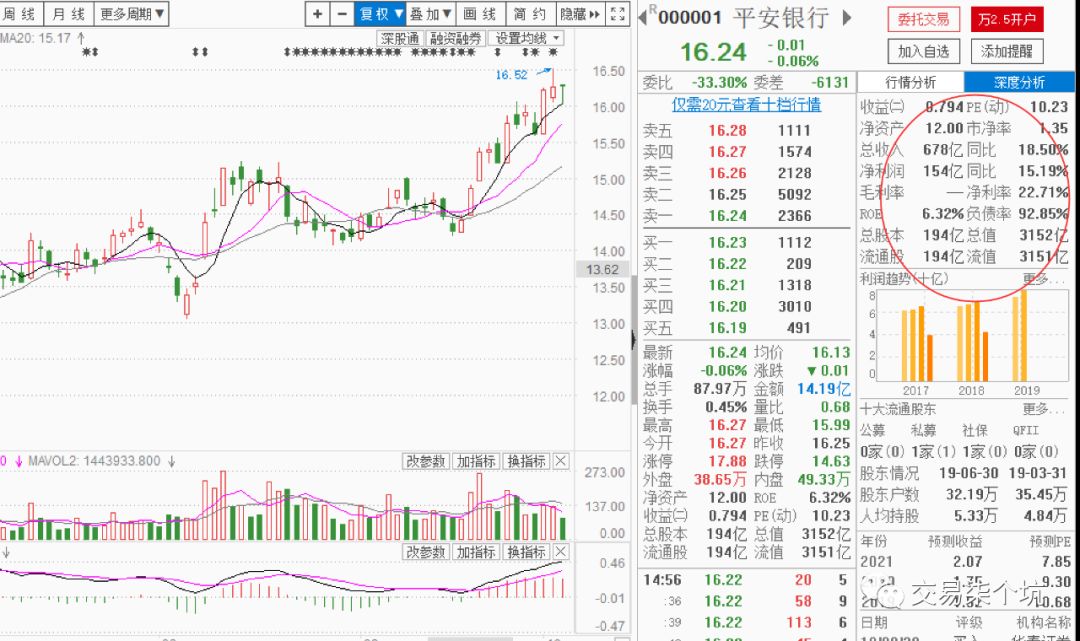This screenshot has width=1080, height=641.
Task: Zoom in chart with plus button
Action: click(x=317, y=14)
